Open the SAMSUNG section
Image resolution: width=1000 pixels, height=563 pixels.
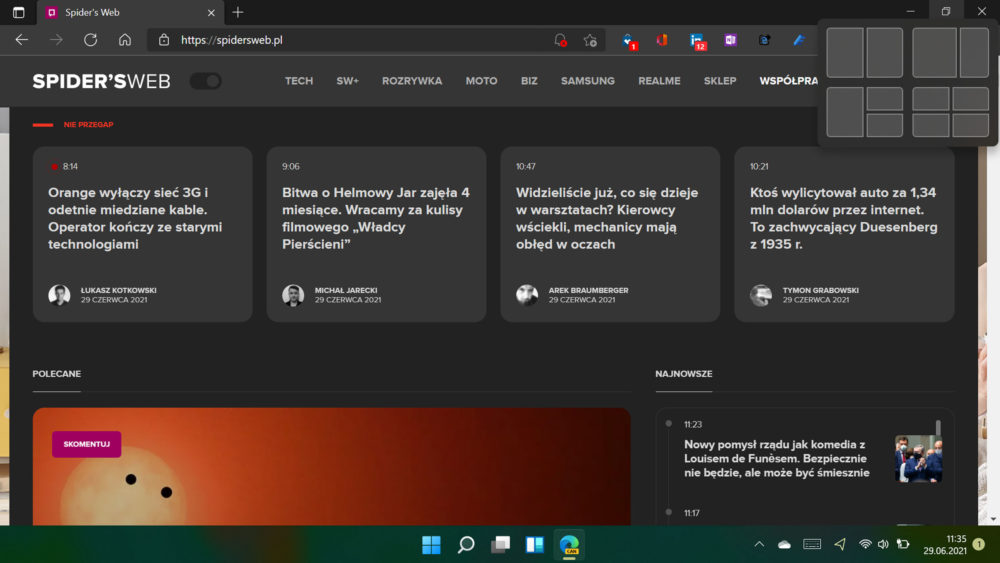(x=588, y=81)
